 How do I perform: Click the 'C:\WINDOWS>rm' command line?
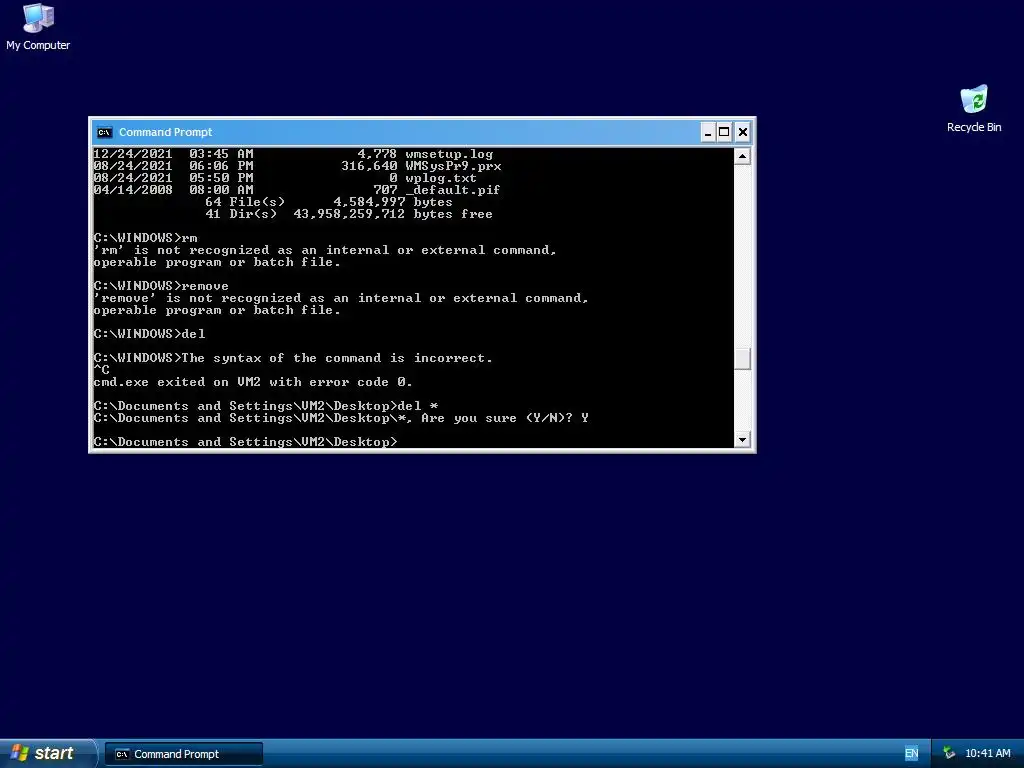(145, 238)
